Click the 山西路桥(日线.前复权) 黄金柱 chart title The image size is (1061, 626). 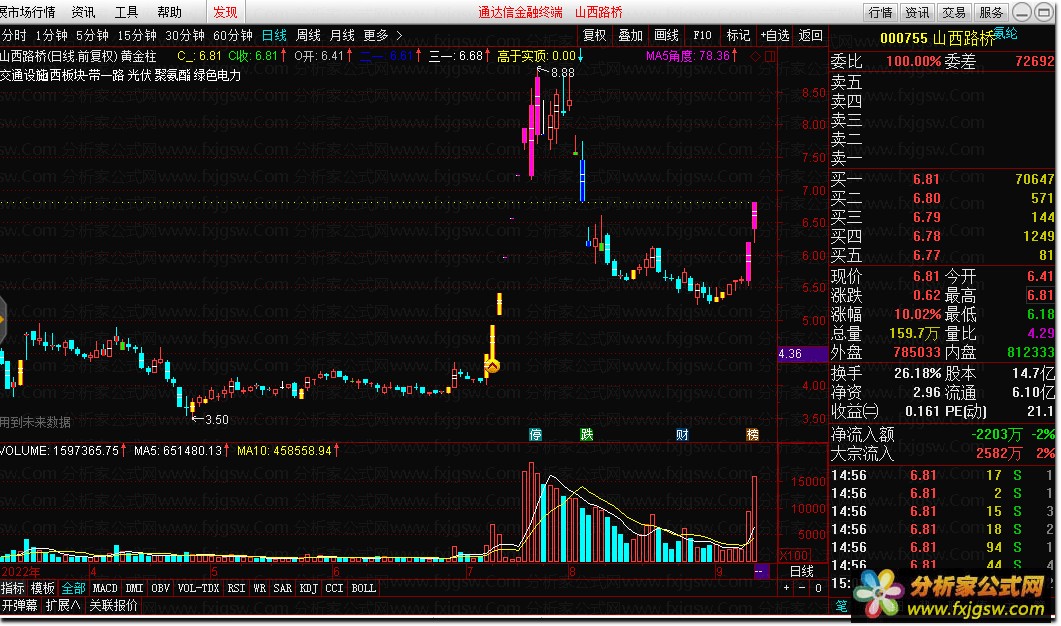click(78, 56)
